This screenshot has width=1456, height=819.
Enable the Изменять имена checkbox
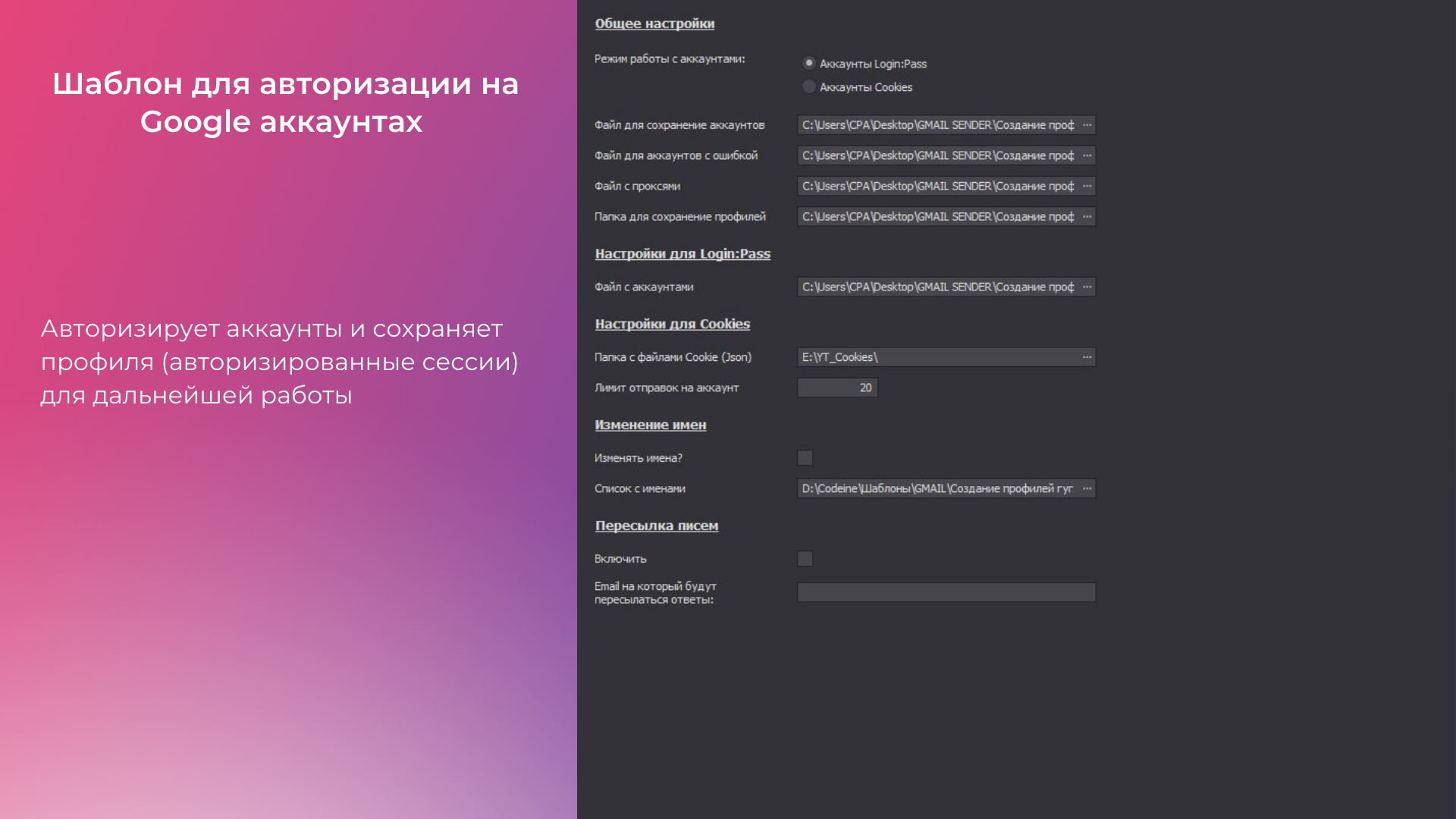(805, 458)
